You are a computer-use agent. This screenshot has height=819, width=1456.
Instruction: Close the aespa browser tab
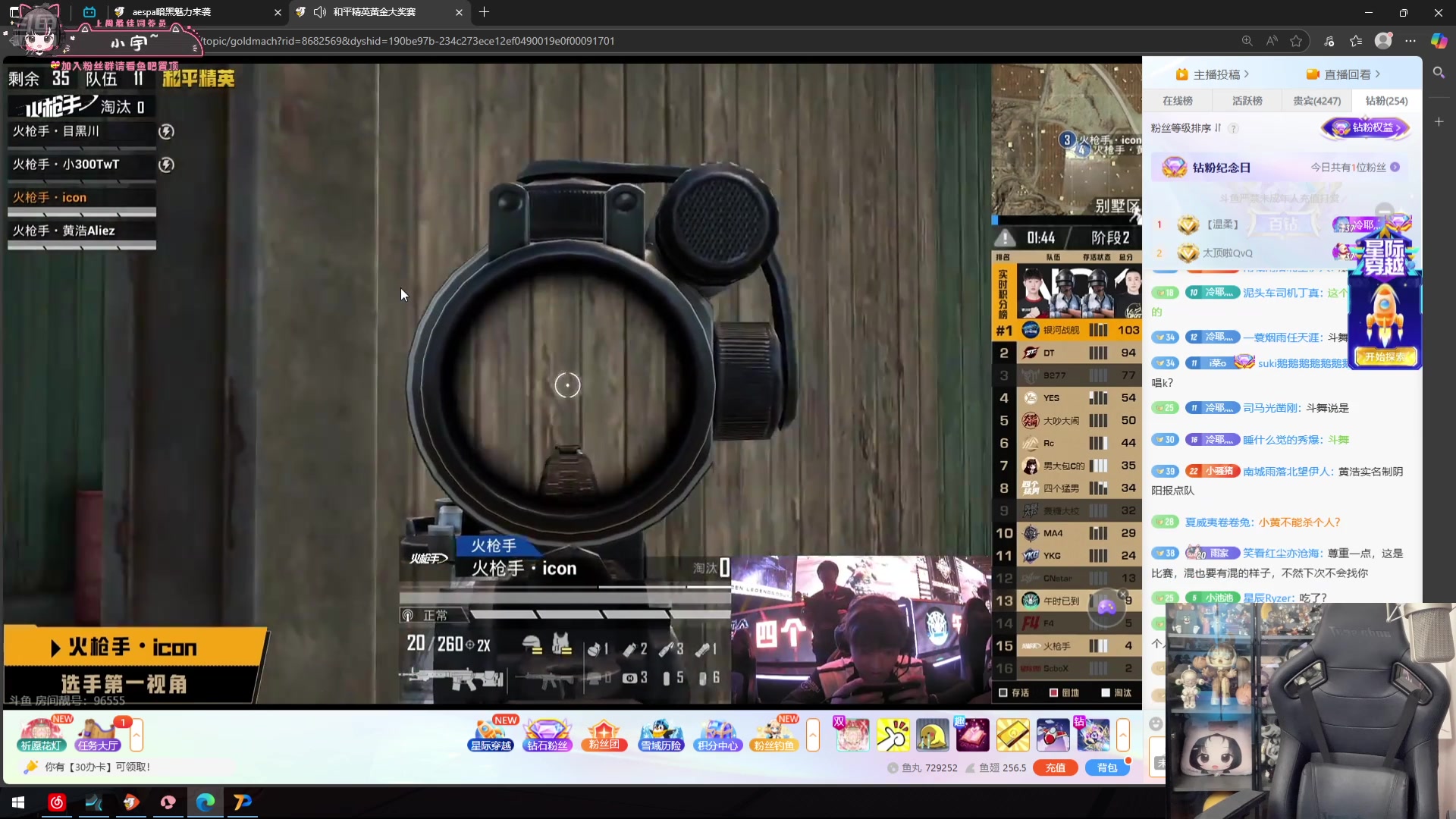(x=277, y=12)
